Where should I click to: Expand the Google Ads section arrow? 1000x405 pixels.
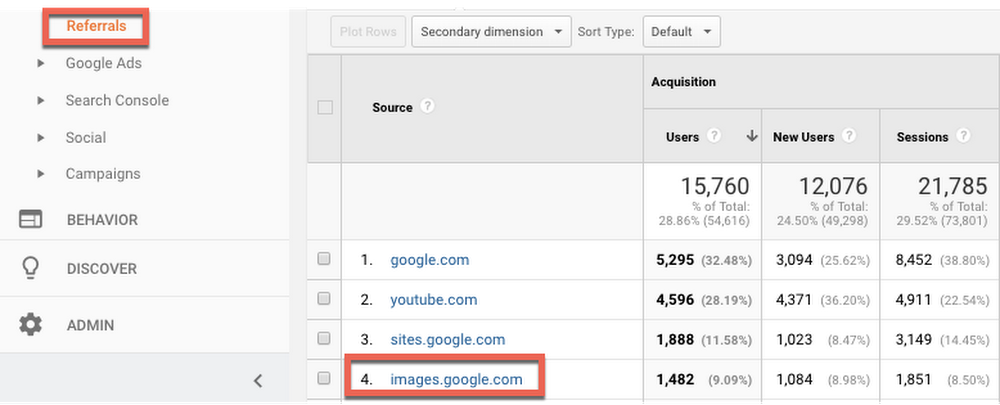[41, 63]
